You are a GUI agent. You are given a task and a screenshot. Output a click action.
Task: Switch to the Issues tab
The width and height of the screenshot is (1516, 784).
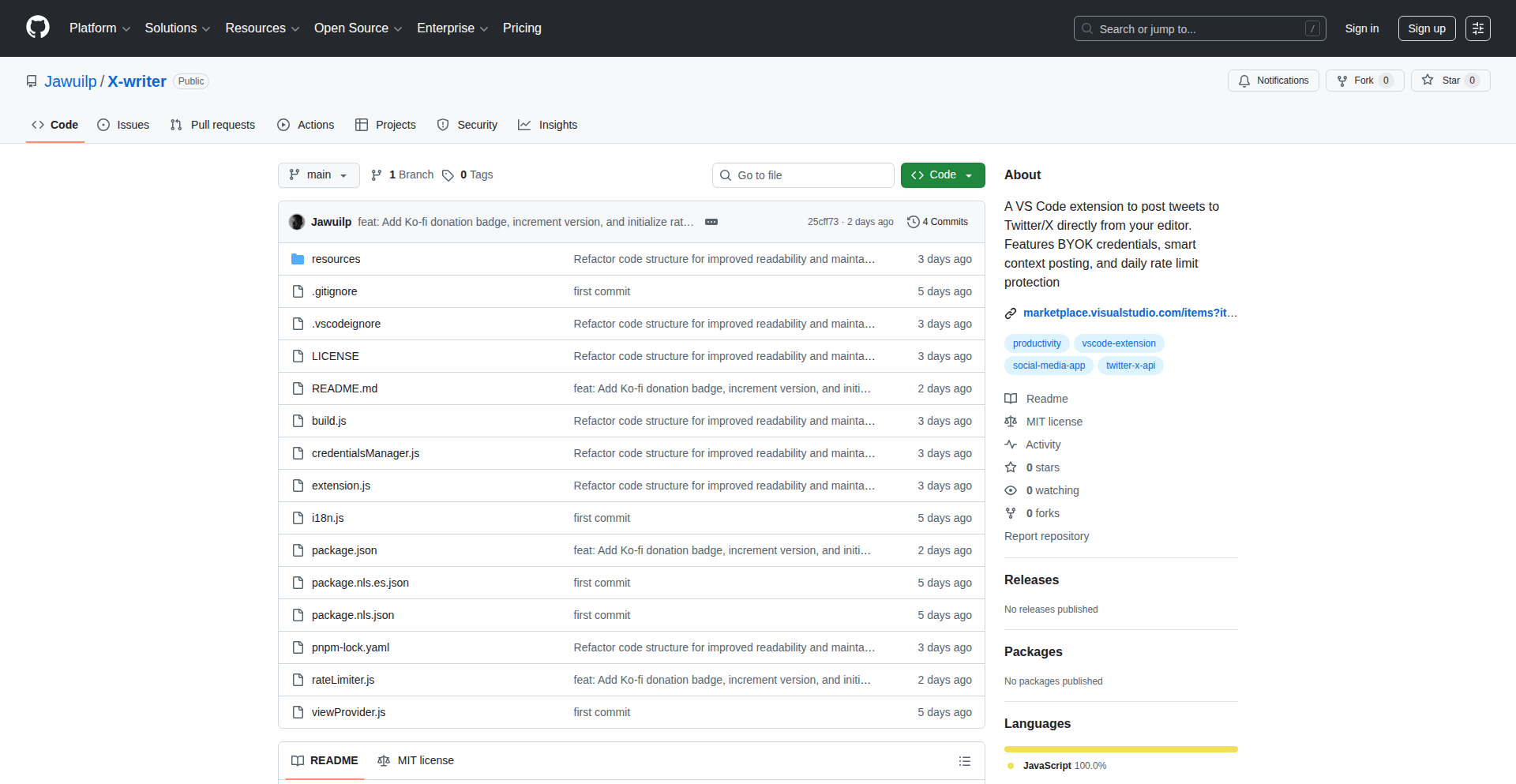click(x=123, y=125)
